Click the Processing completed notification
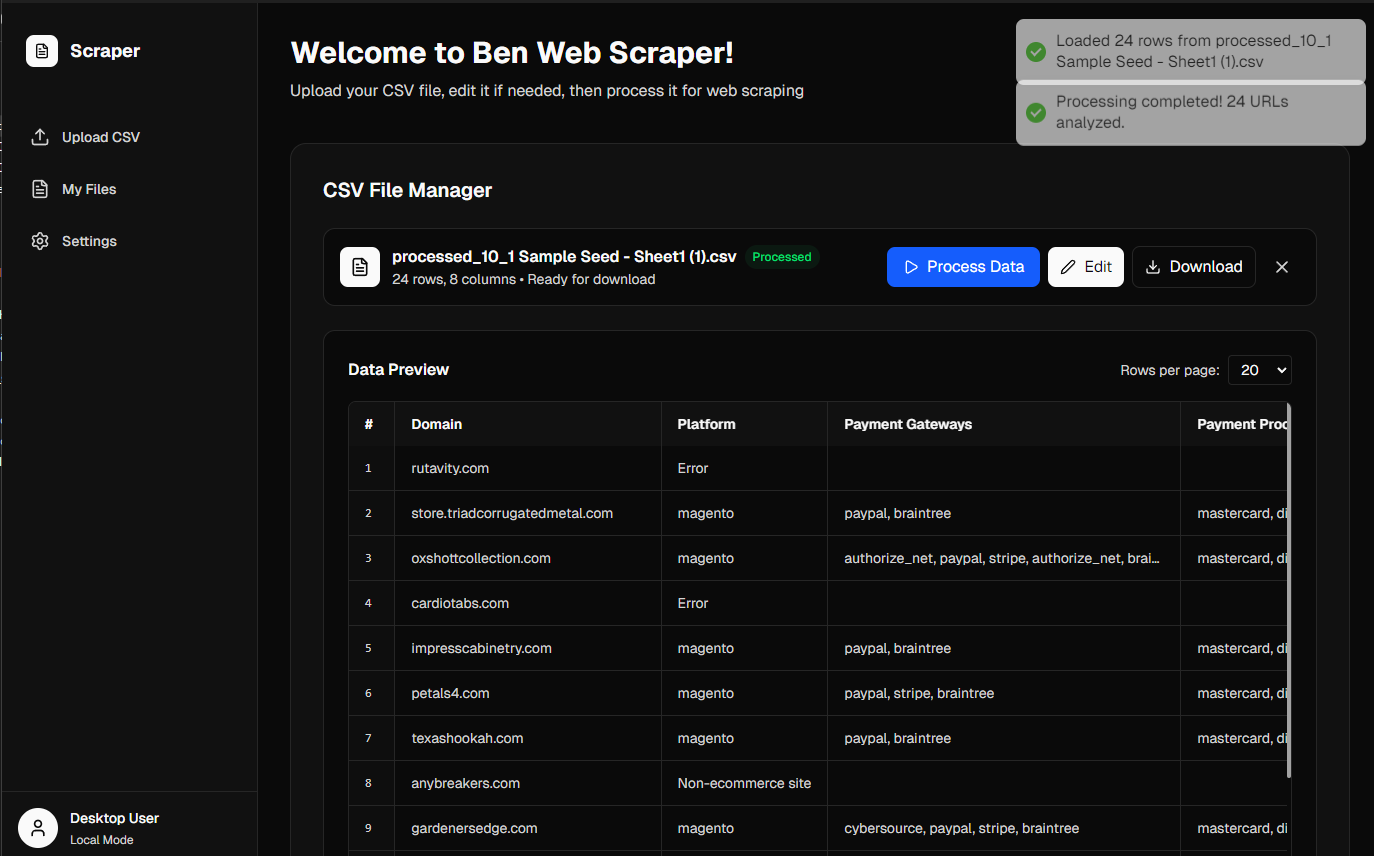The image size is (1374, 856). [1190, 112]
